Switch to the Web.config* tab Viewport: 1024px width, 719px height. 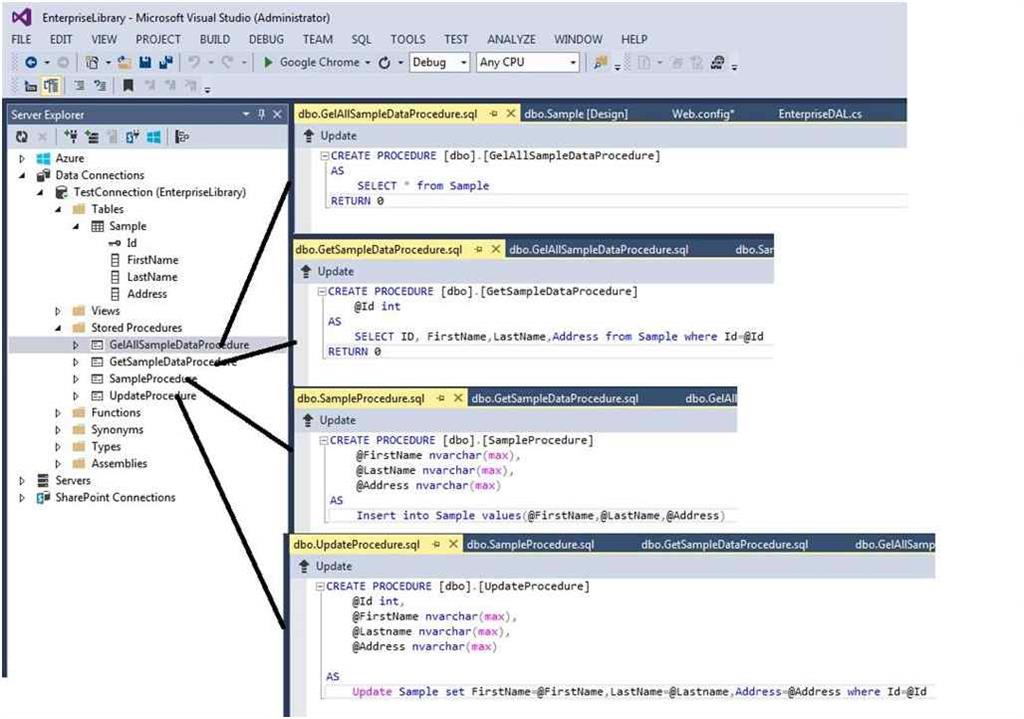pyautogui.click(x=703, y=114)
